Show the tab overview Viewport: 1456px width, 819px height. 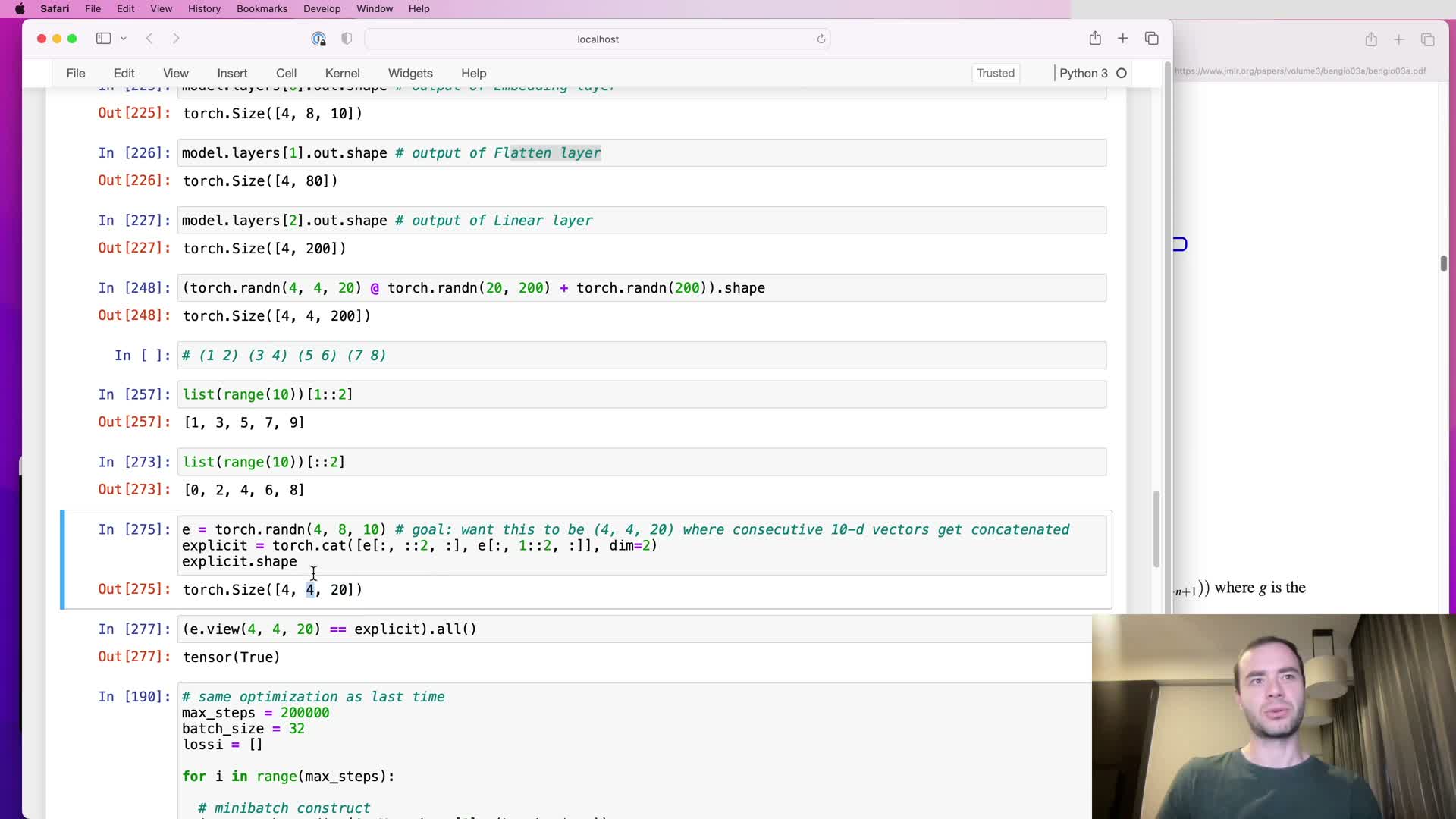click(1151, 39)
